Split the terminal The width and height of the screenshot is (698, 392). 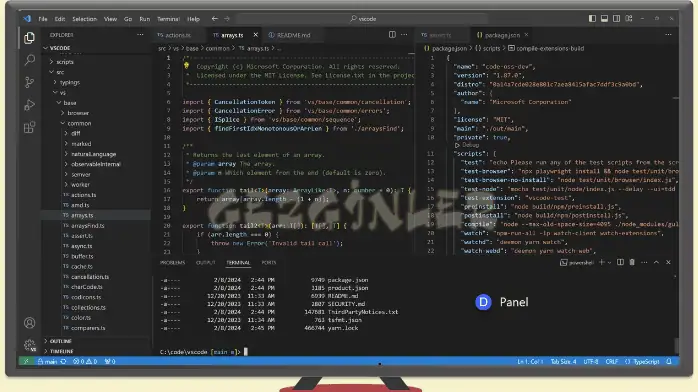[620, 263]
